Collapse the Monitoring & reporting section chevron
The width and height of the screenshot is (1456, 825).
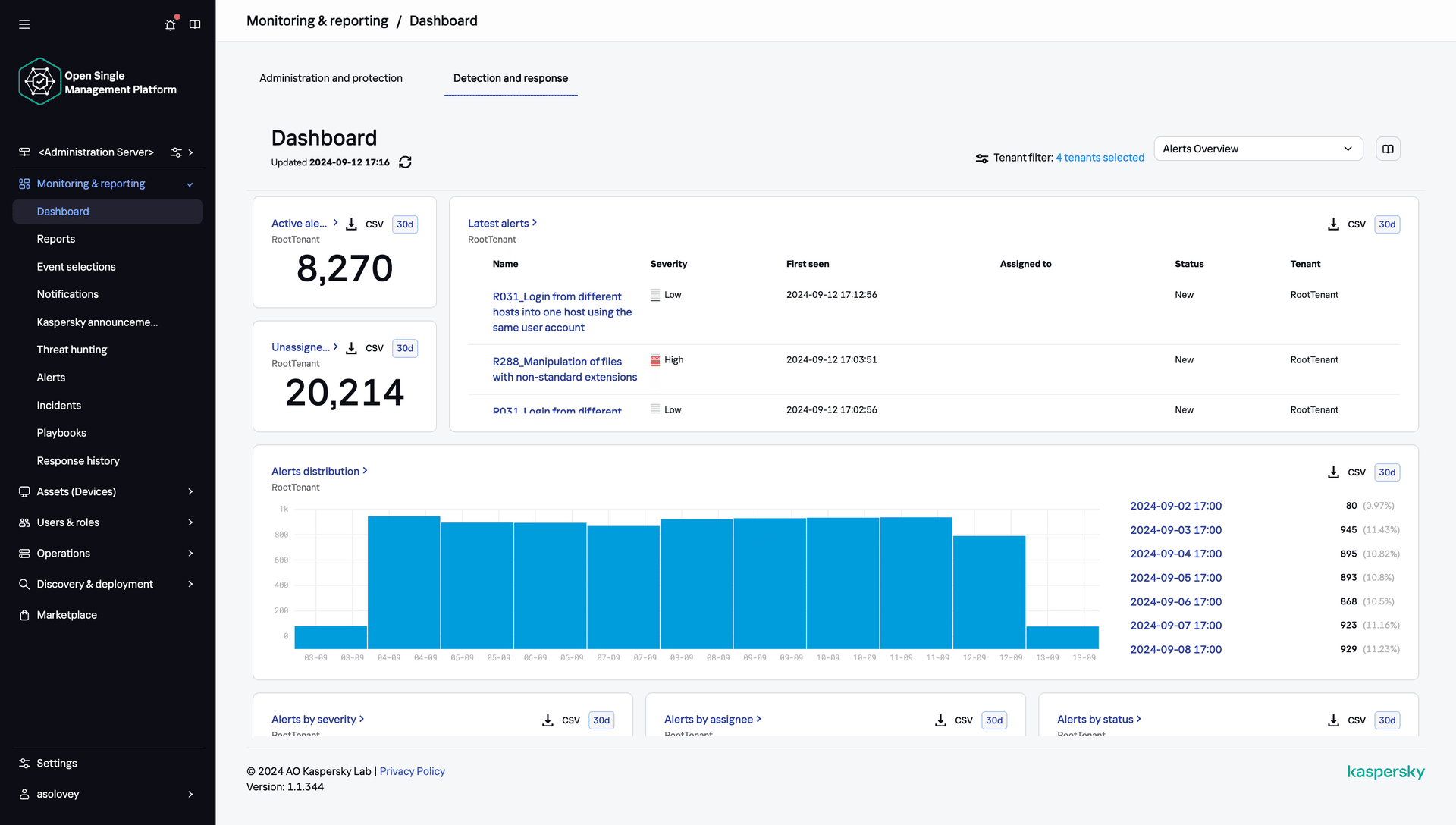pyautogui.click(x=190, y=184)
